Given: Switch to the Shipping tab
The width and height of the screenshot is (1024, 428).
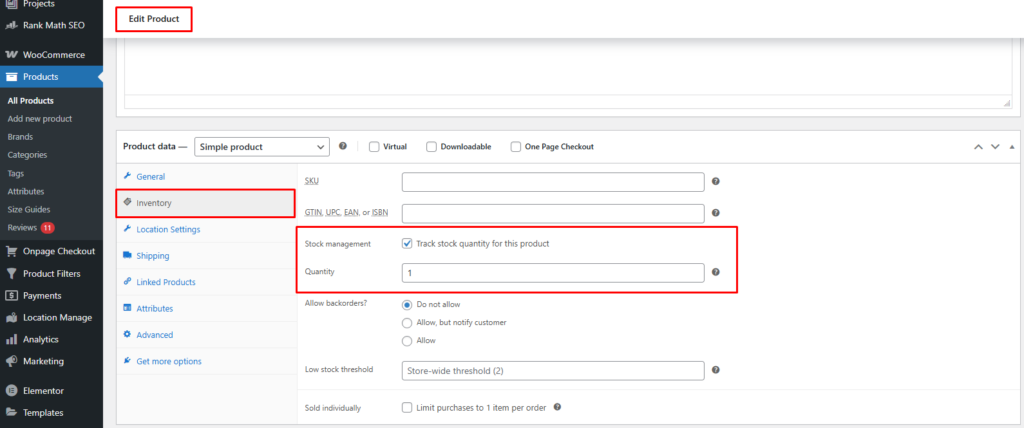Looking at the screenshot, I should pos(152,255).
